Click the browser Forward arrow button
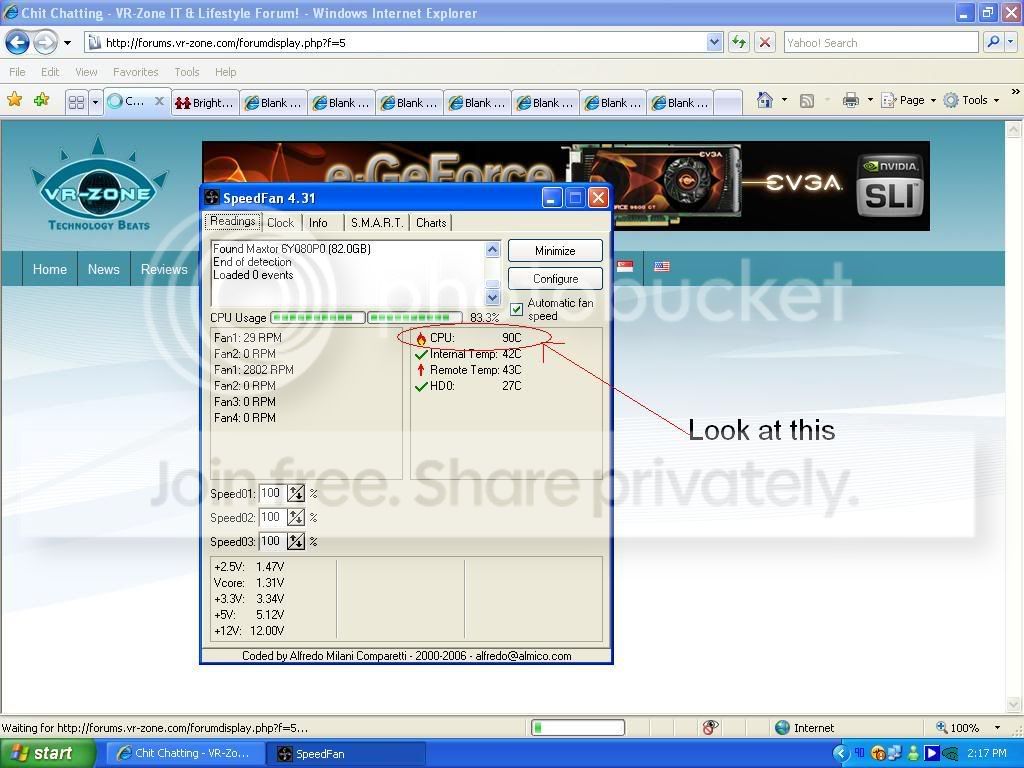The image size is (1024, 768). pos(45,43)
